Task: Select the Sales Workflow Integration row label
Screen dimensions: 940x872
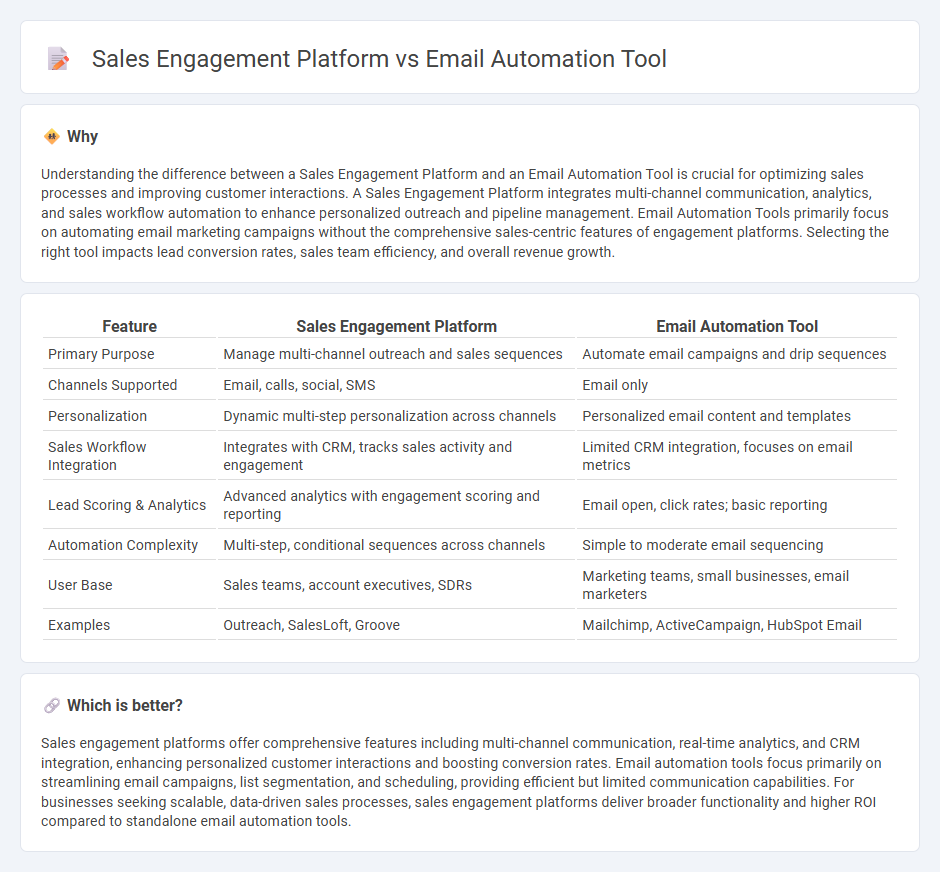Action: coord(97,456)
